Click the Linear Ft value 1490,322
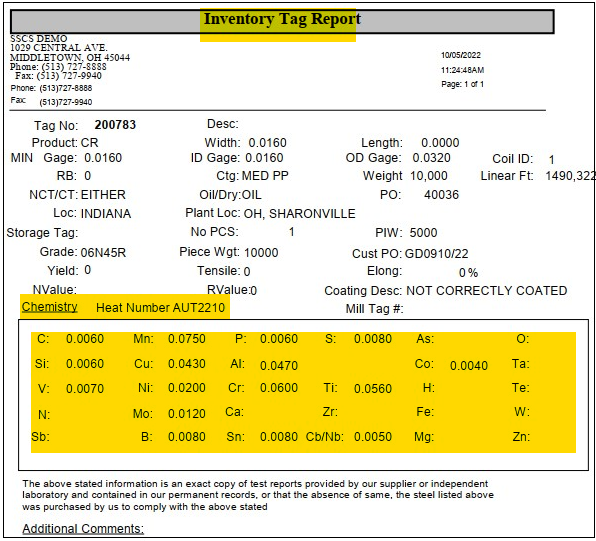Image resolution: width=596 pixels, height=541 pixels. pyautogui.click(x=570, y=176)
